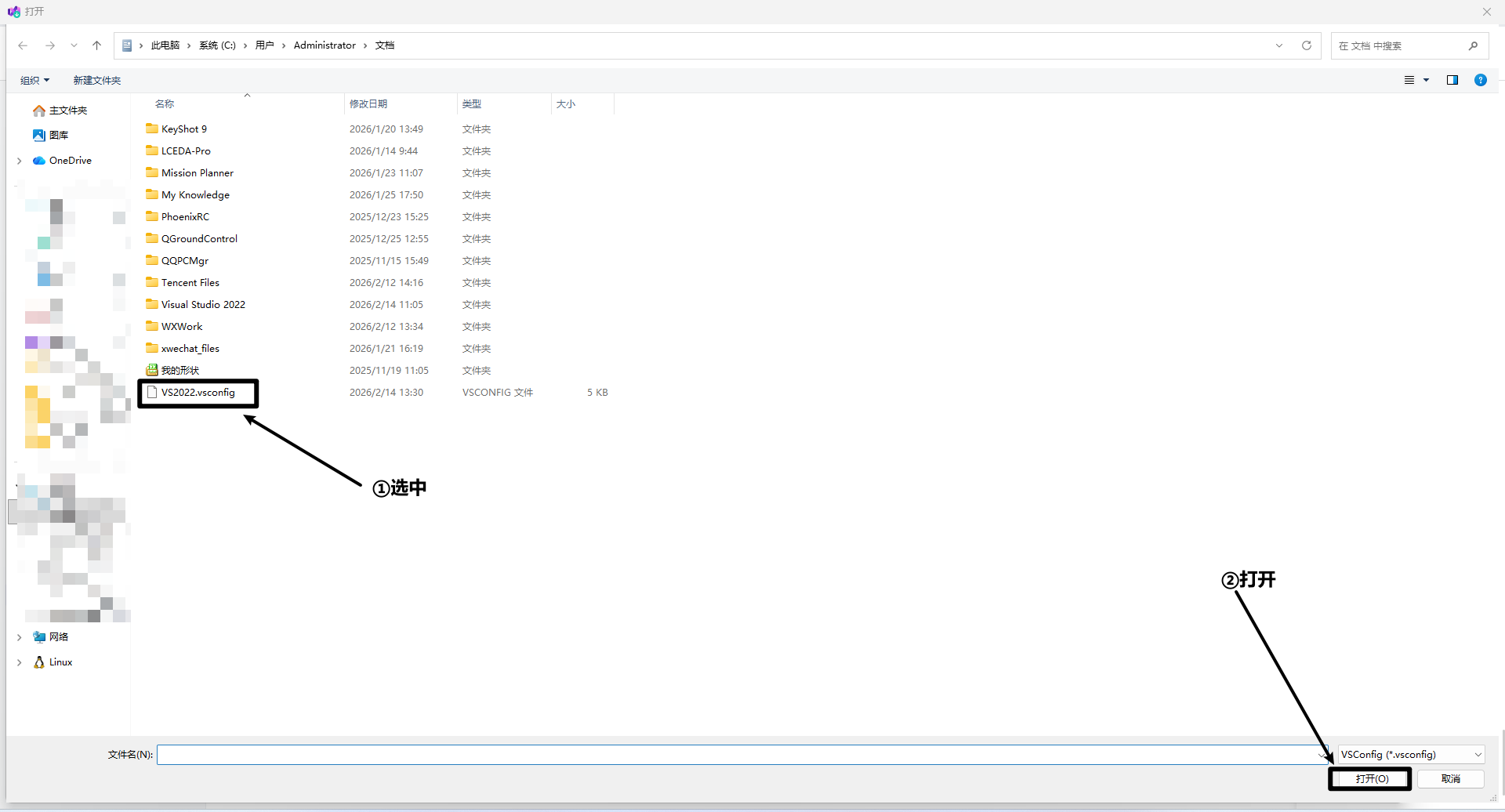Image resolution: width=1505 pixels, height=812 pixels.
Task: Expand the Linux tree node
Action: [x=20, y=662]
